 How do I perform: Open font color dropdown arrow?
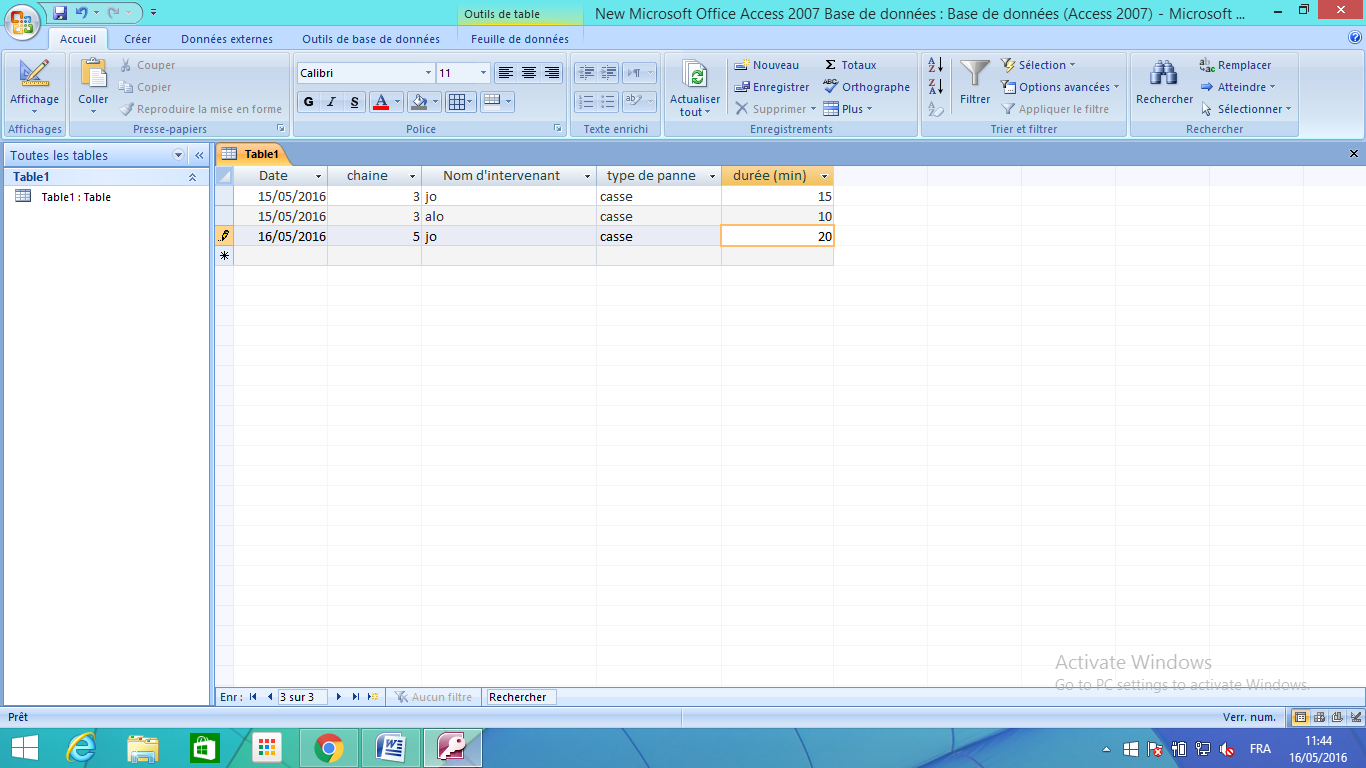(397, 102)
